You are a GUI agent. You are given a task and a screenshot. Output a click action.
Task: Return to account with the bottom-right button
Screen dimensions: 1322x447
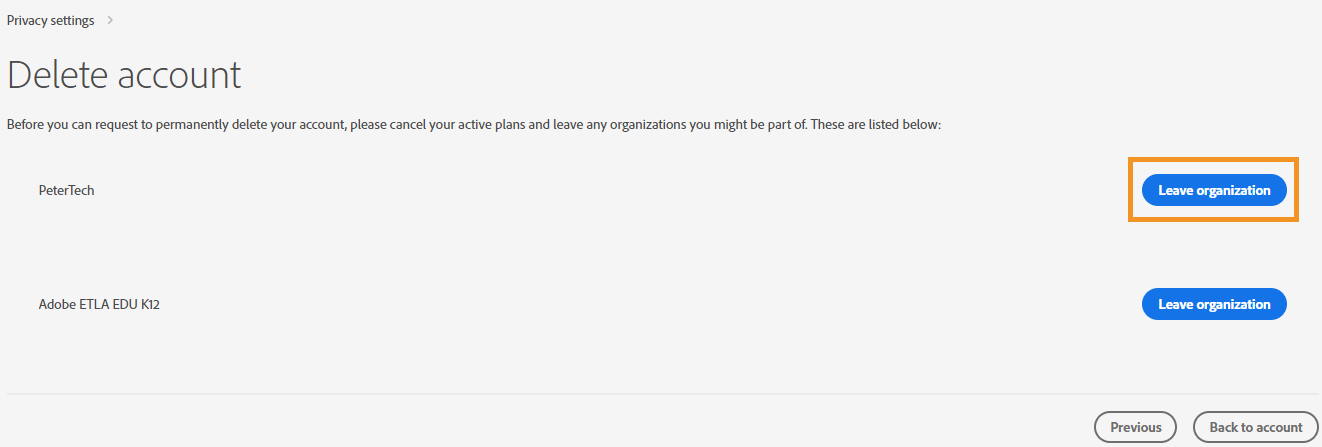point(1255,427)
